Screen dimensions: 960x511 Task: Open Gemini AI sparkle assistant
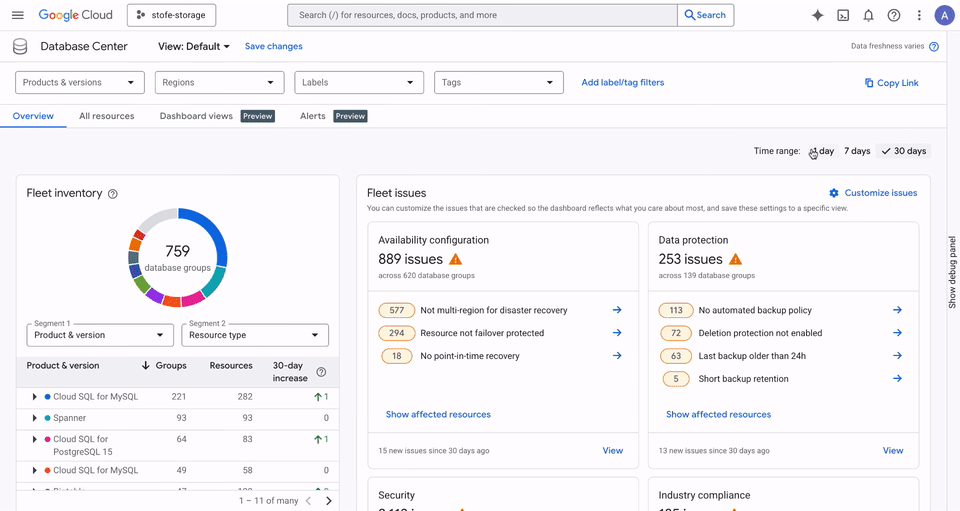tap(817, 15)
